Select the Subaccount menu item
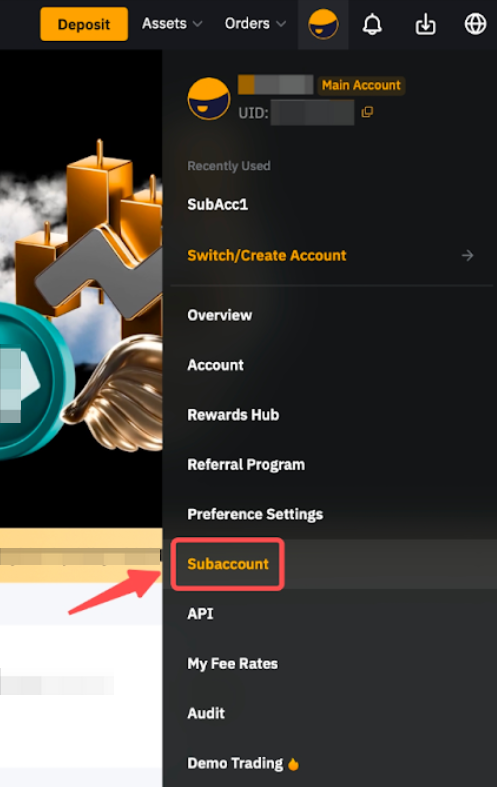This screenshot has width=497, height=787. [x=228, y=564]
